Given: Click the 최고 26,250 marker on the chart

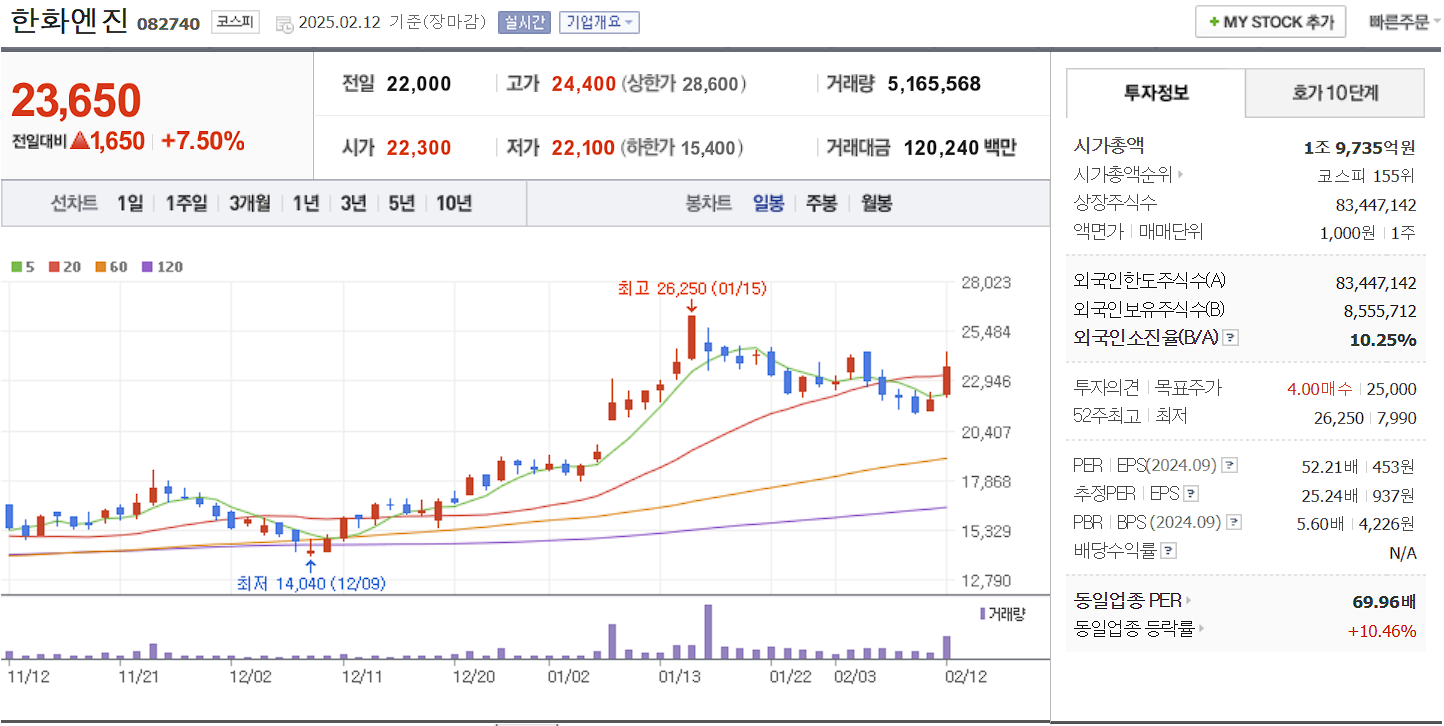Looking at the screenshot, I should point(691,289).
